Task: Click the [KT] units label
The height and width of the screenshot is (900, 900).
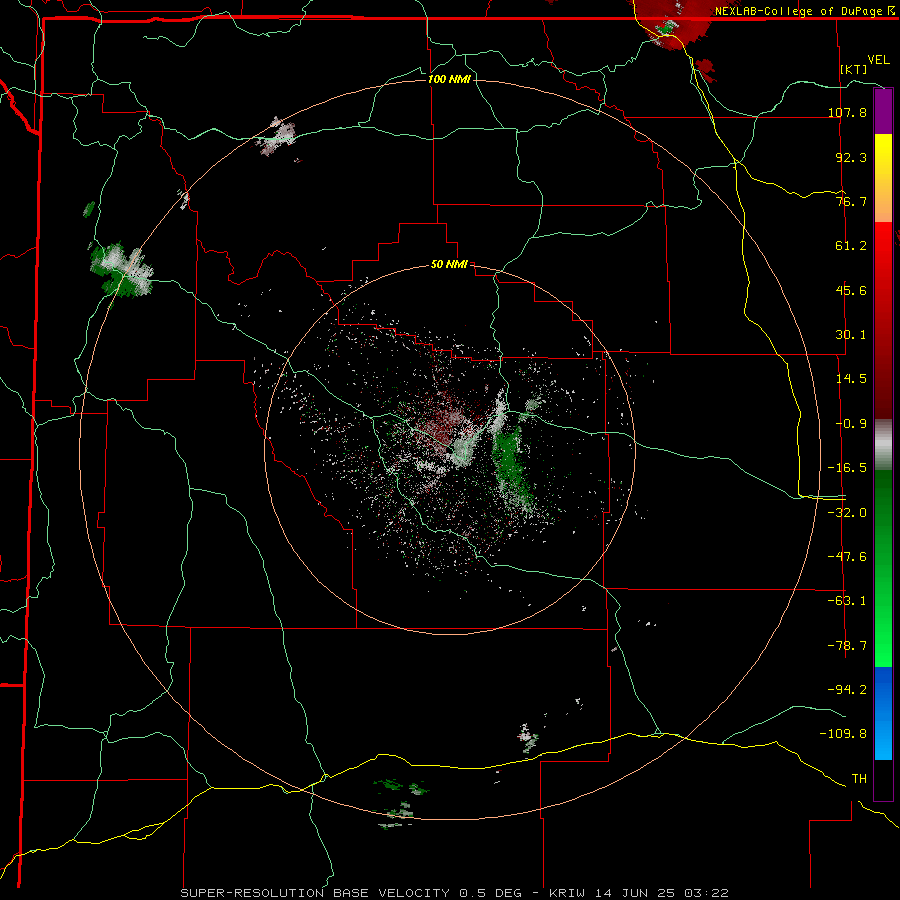Action: (x=854, y=69)
